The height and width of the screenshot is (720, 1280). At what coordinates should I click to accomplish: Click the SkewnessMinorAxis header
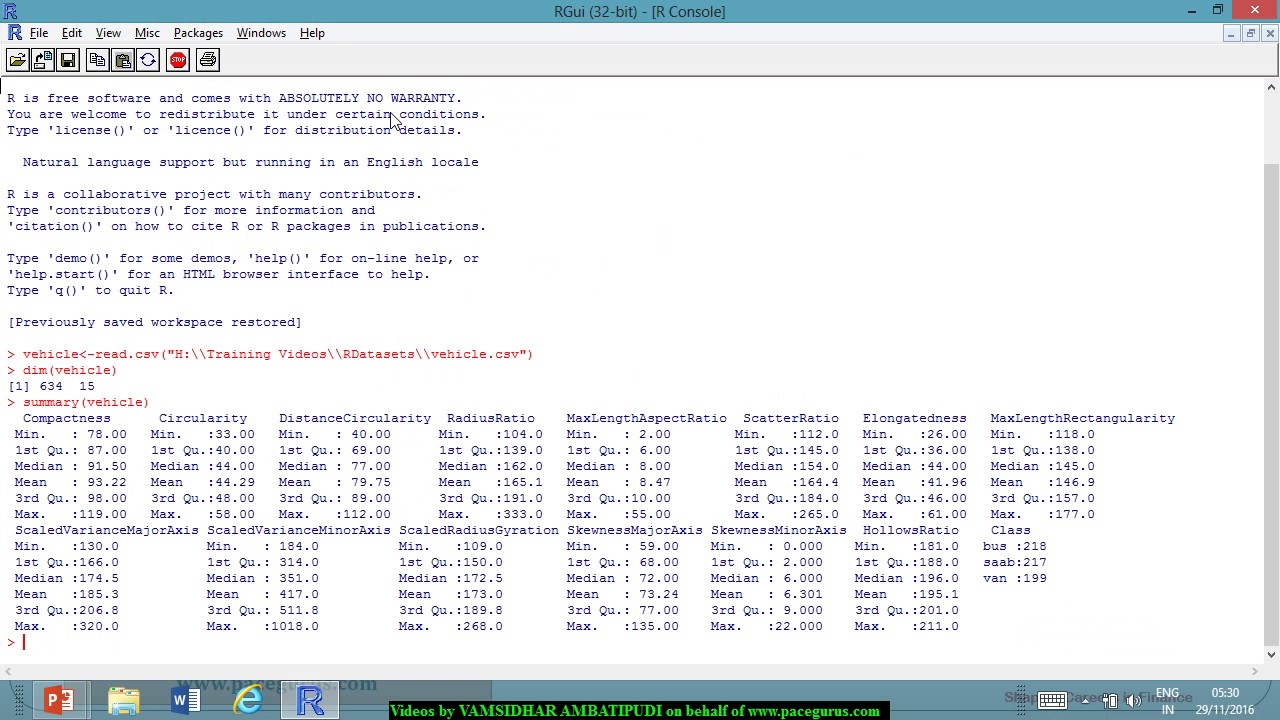click(779, 530)
